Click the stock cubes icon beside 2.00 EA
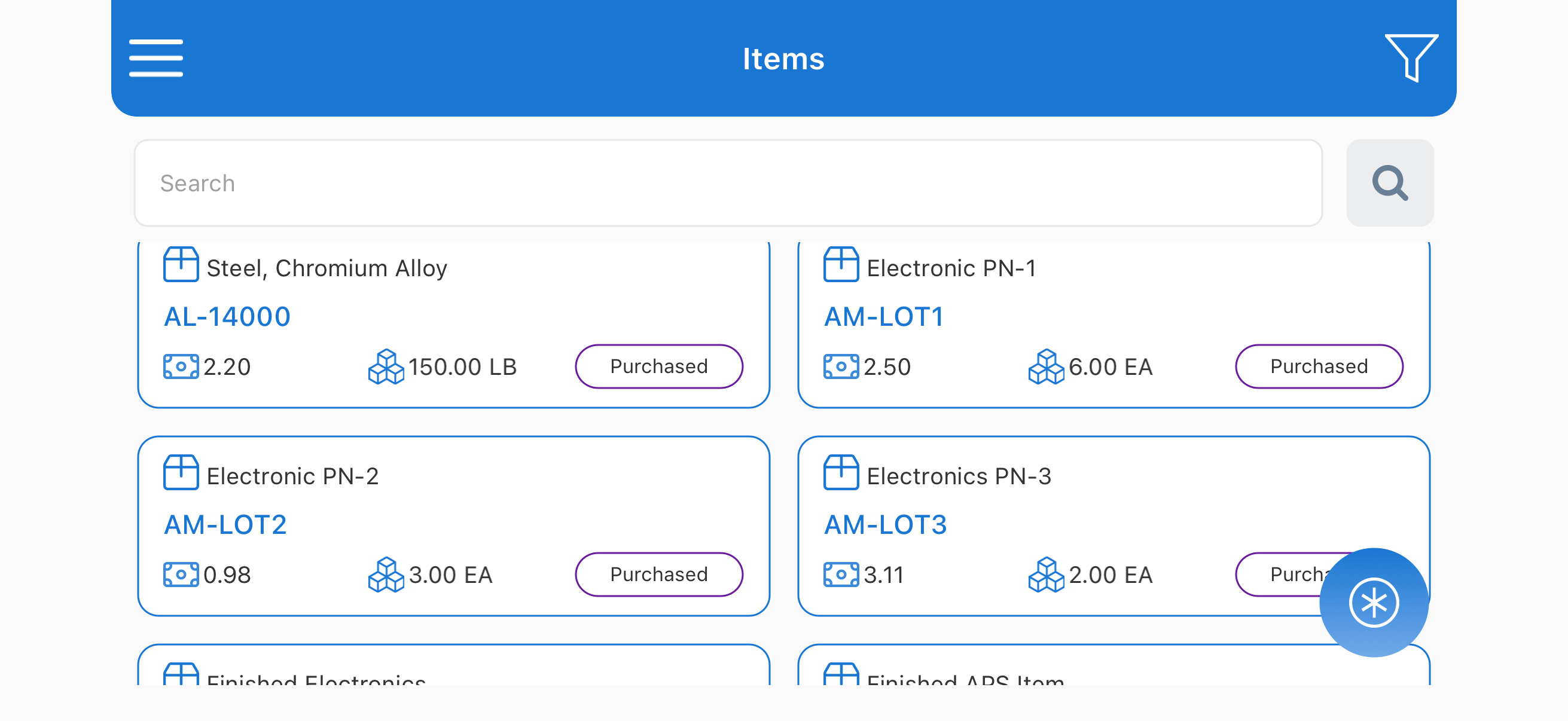This screenshot has width=1568, height=721. tap(1047, 575)
